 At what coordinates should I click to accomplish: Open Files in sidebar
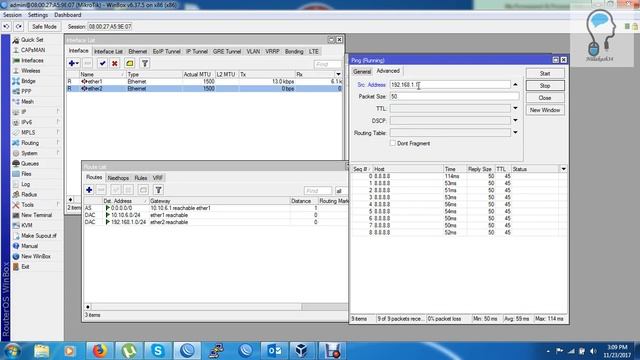(x=26, y=174)
